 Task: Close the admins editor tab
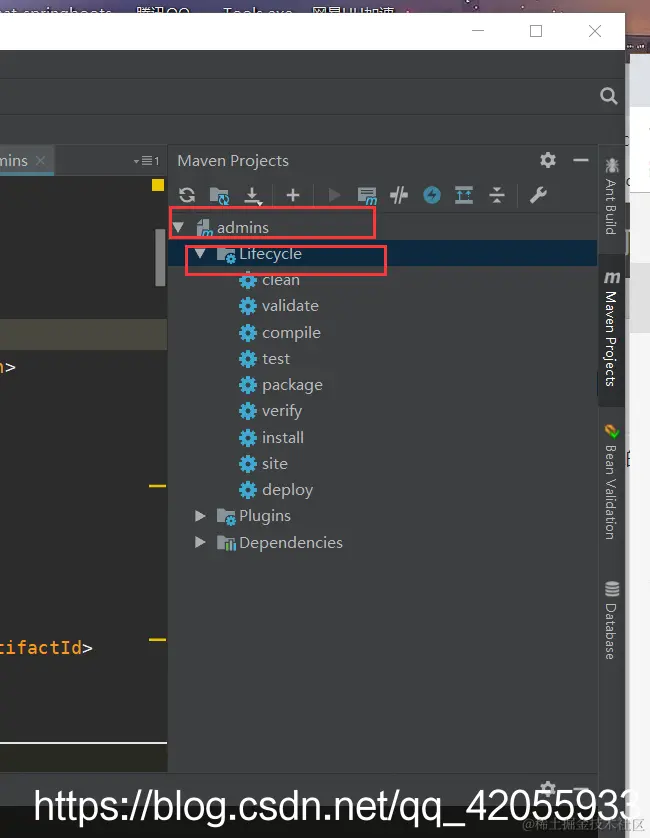tap(40, 160)
